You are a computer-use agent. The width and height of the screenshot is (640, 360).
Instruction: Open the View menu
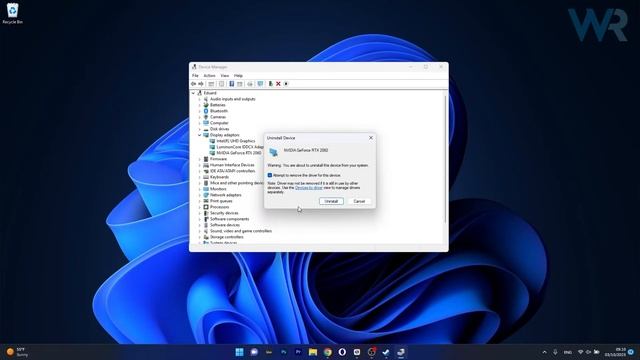tap(224, 76)
